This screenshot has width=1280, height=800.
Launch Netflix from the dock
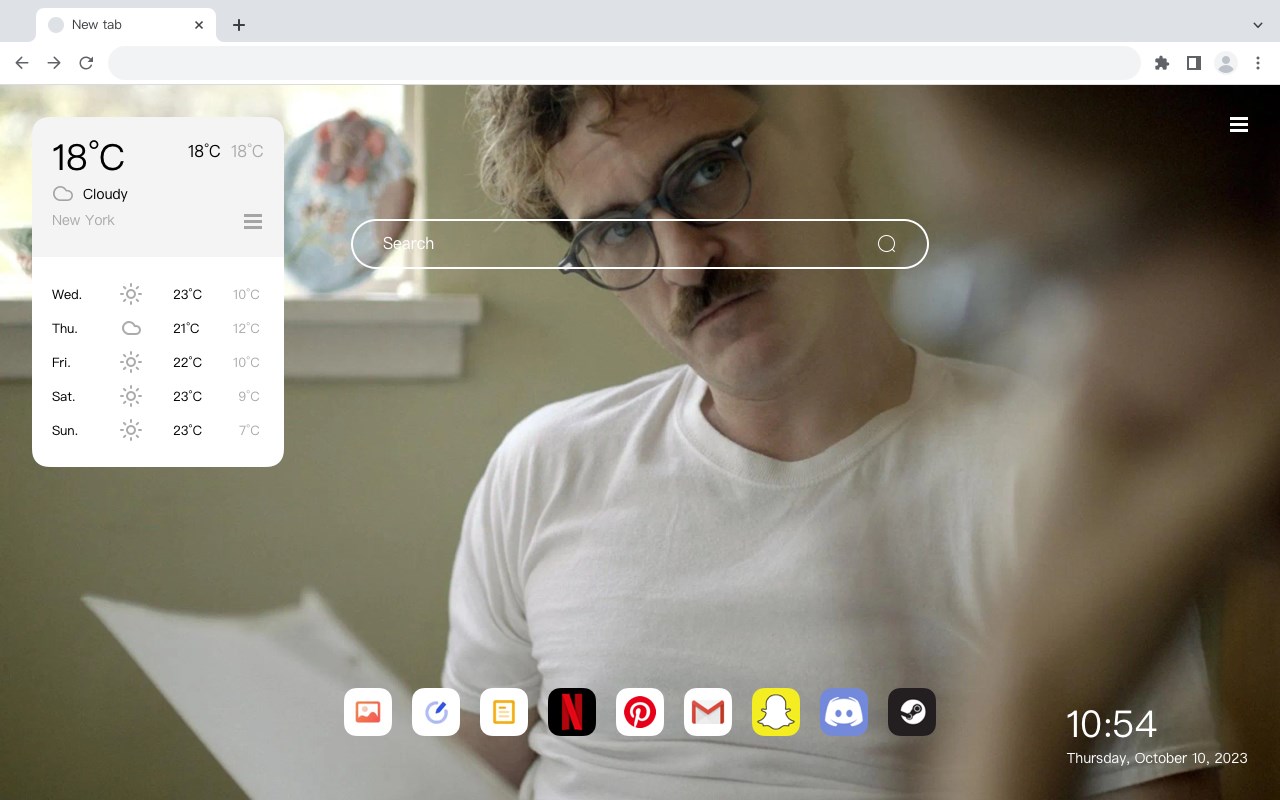point(572,712)
